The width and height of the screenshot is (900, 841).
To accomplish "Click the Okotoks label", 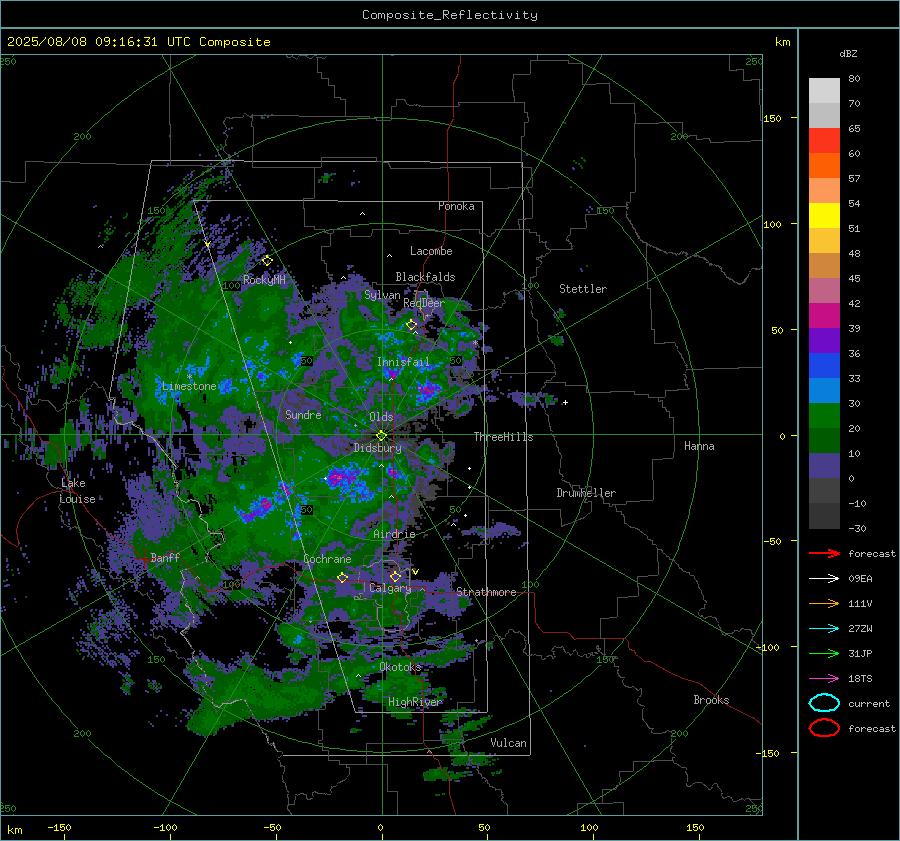I will 401,667.
